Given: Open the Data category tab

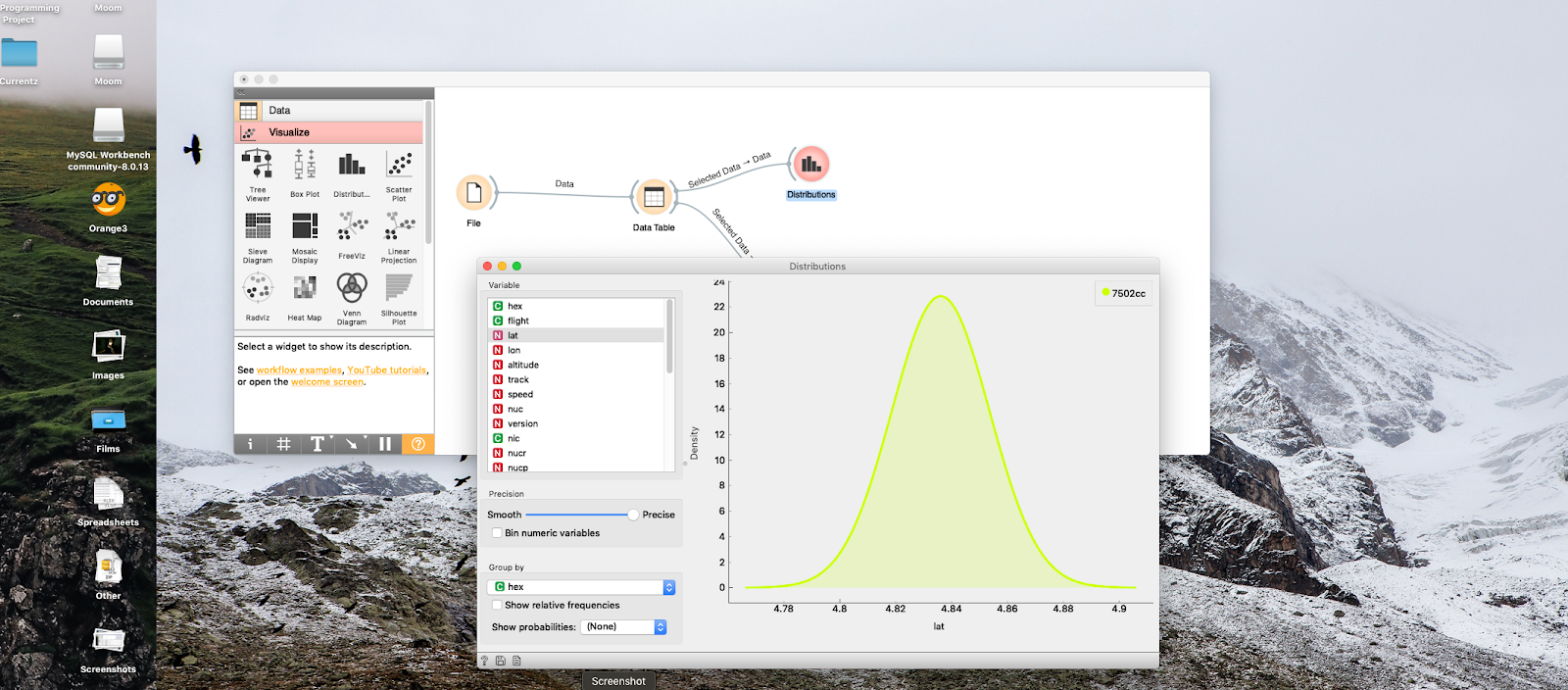Looking at the screenshot, I should 330,111.
